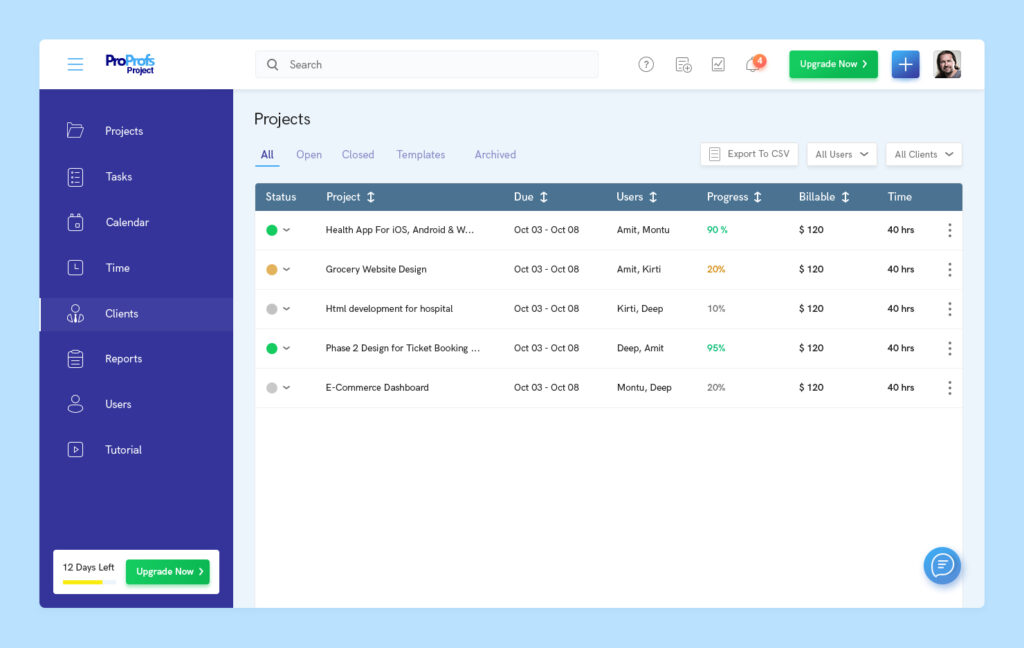
Task: Sort table by Billable column arrow
Action: coord(845,197)
